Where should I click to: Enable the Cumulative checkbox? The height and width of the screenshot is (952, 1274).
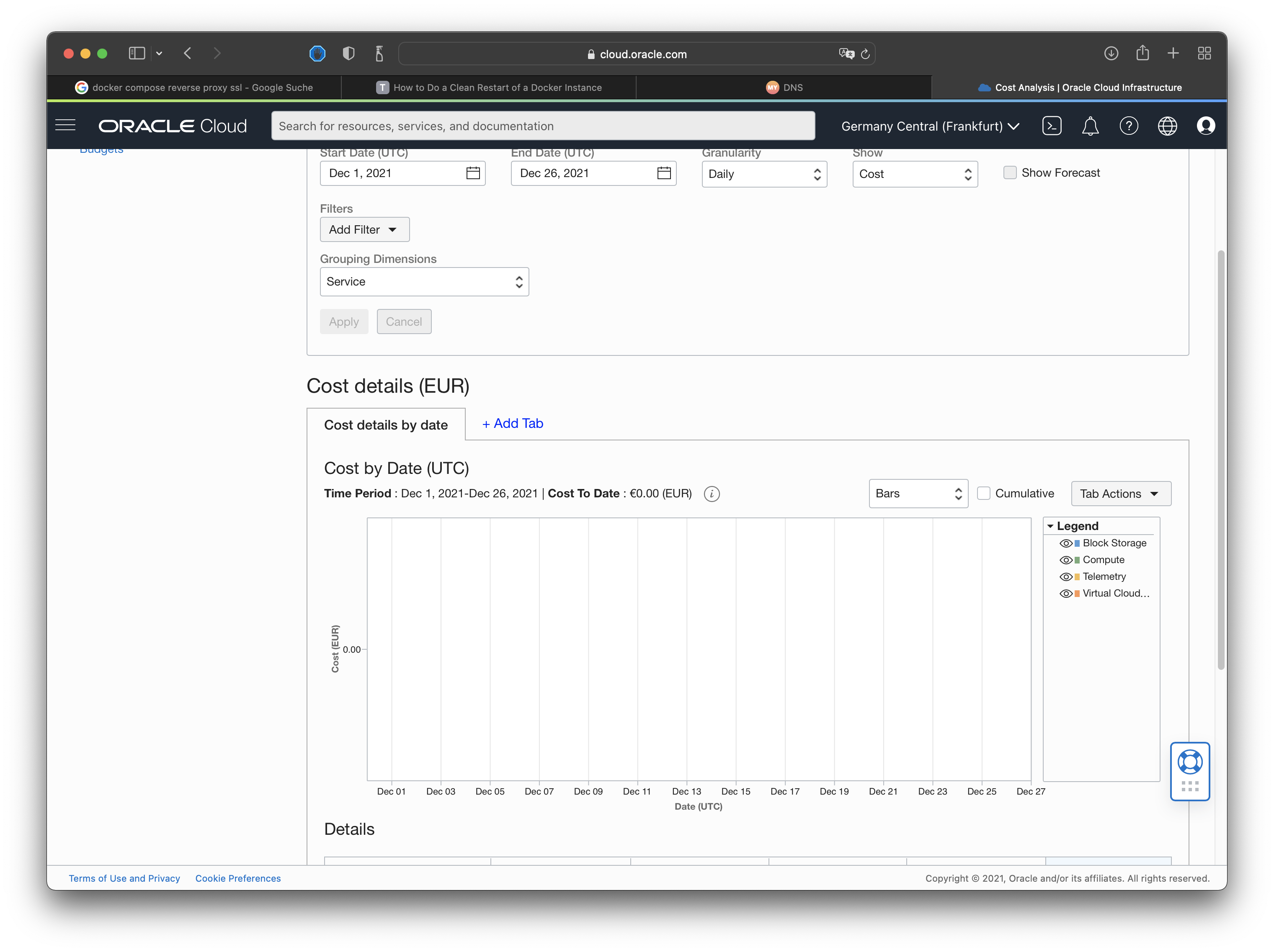point(984,493)
